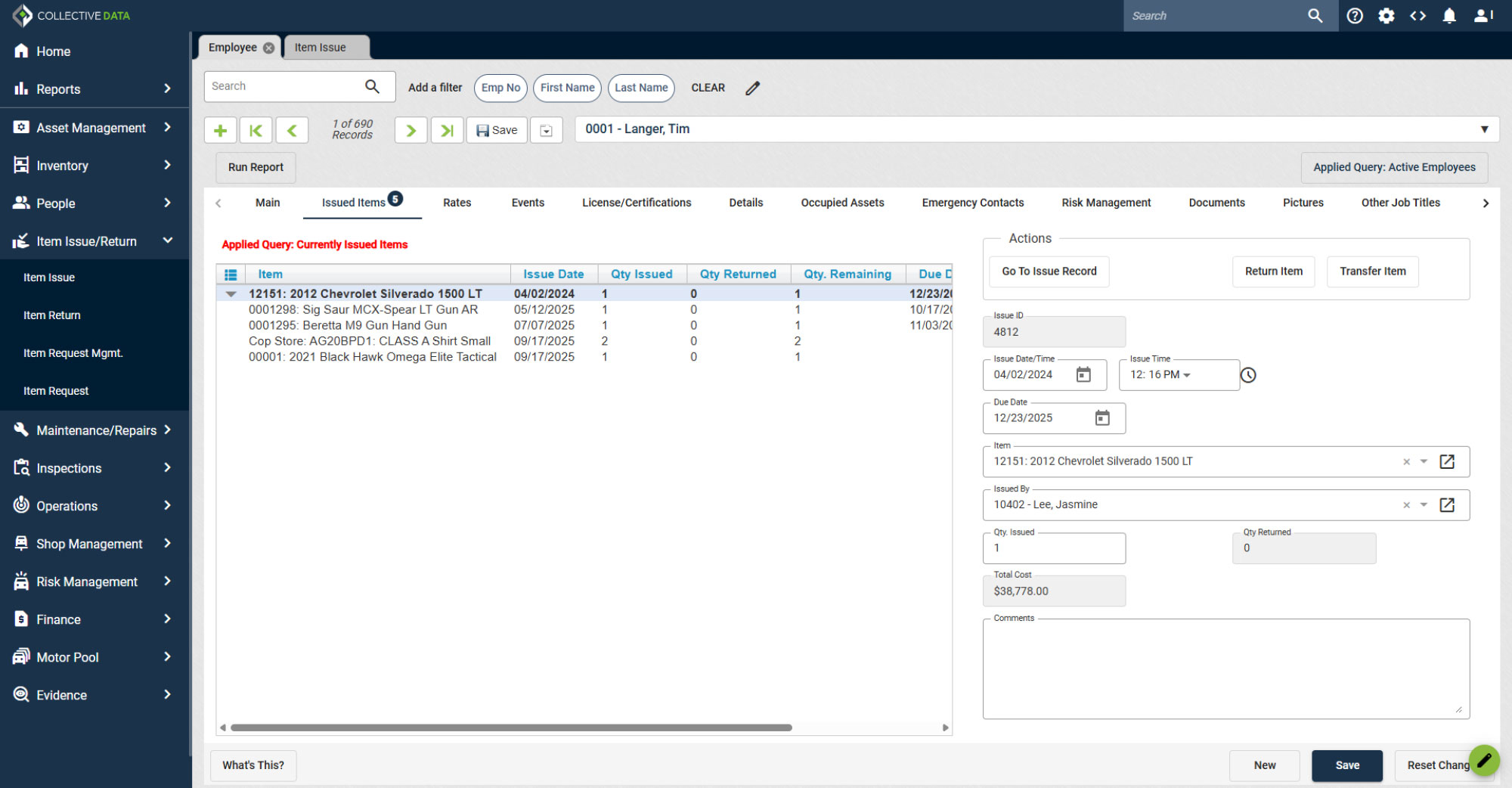Toggle the Emp No filter chip
This screenshot has width=1512, height=788.
[x=500, y=88]
